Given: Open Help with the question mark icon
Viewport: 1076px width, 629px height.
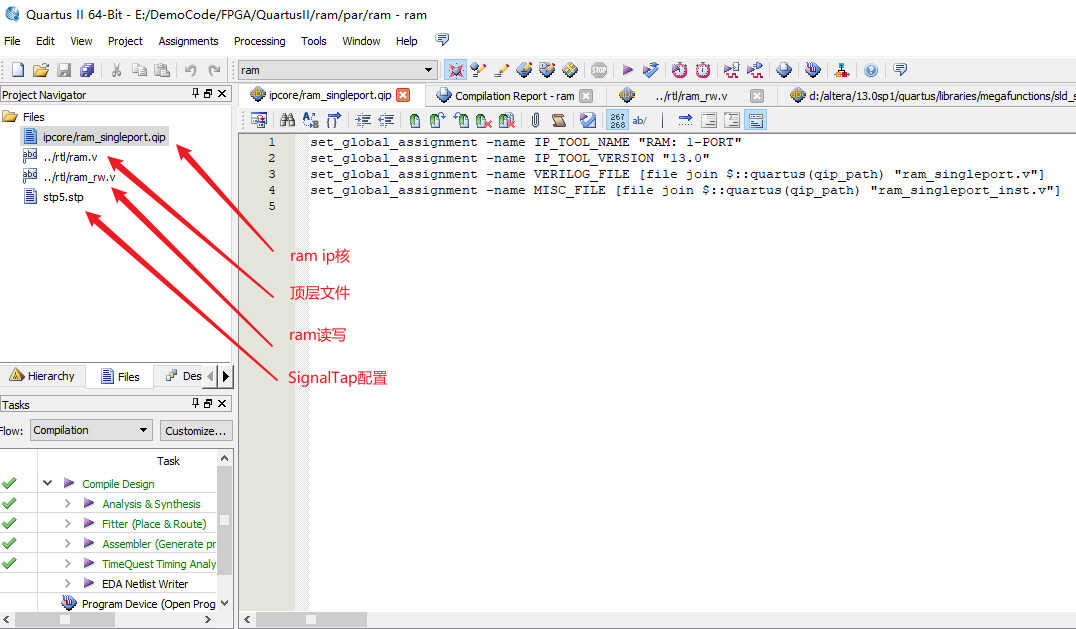Looking at the screenshot, I should 871,70.
